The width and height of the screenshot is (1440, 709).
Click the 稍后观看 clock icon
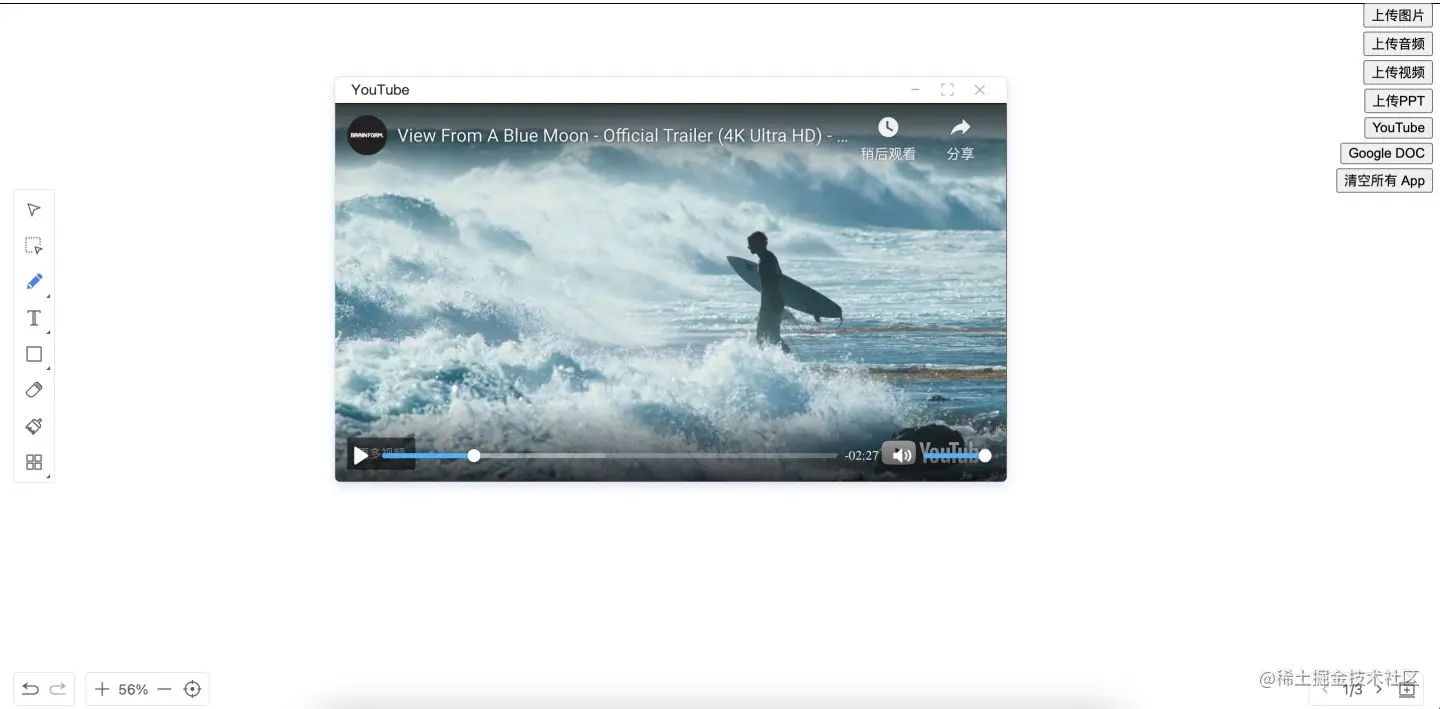pos(888,127)
